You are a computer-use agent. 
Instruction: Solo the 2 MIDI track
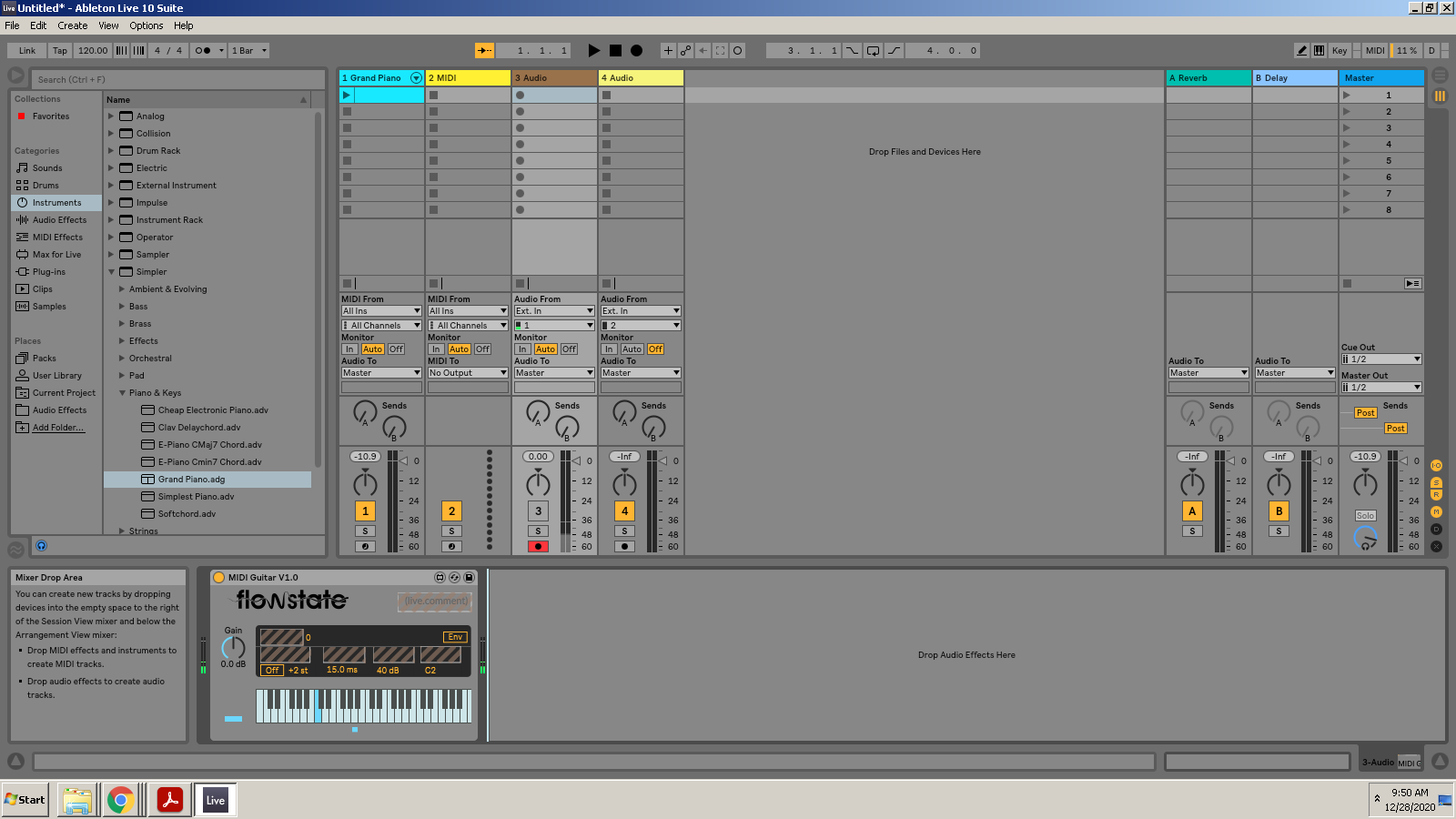[x=451, y=531]
